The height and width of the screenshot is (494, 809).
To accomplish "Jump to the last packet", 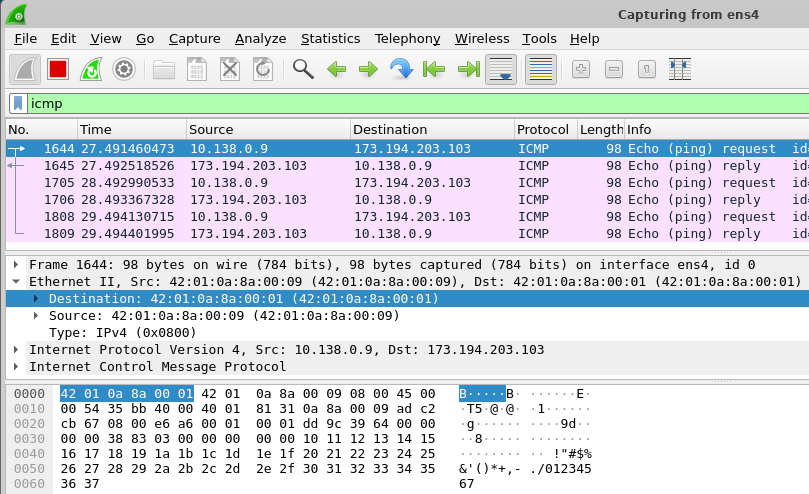I will tap(468, 69).
